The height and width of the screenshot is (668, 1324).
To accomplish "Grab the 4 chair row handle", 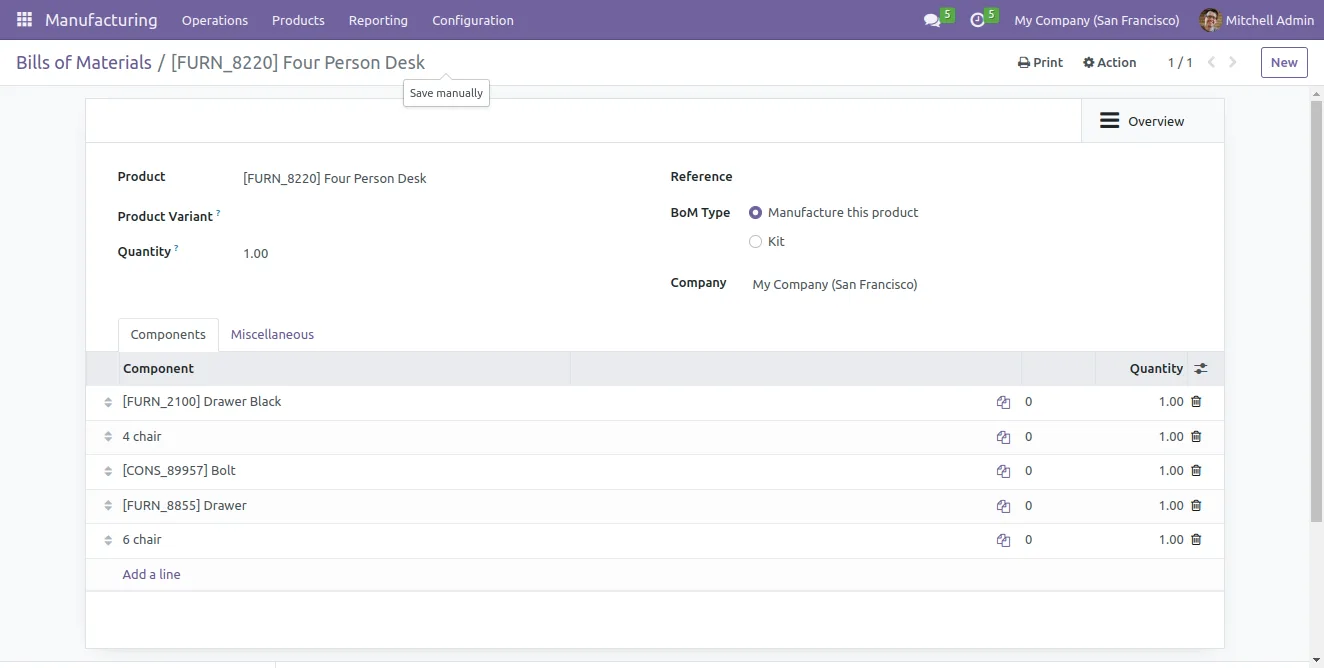I will click(108, 438).
